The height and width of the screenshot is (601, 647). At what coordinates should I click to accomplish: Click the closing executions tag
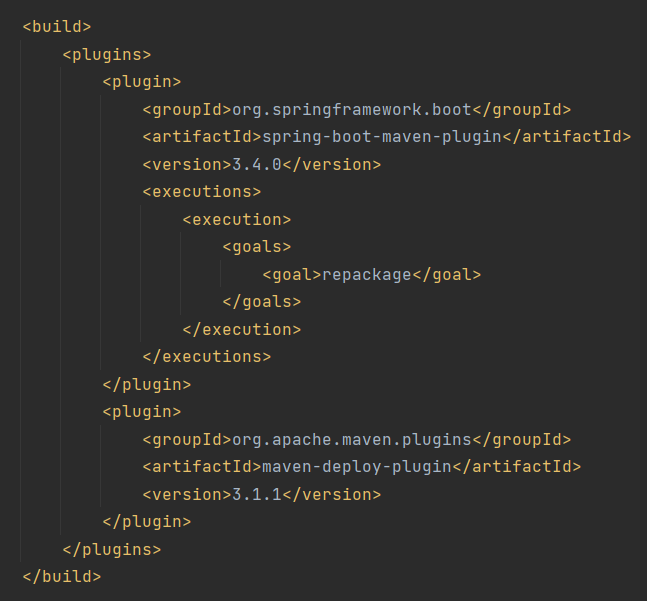click(207, 357)
